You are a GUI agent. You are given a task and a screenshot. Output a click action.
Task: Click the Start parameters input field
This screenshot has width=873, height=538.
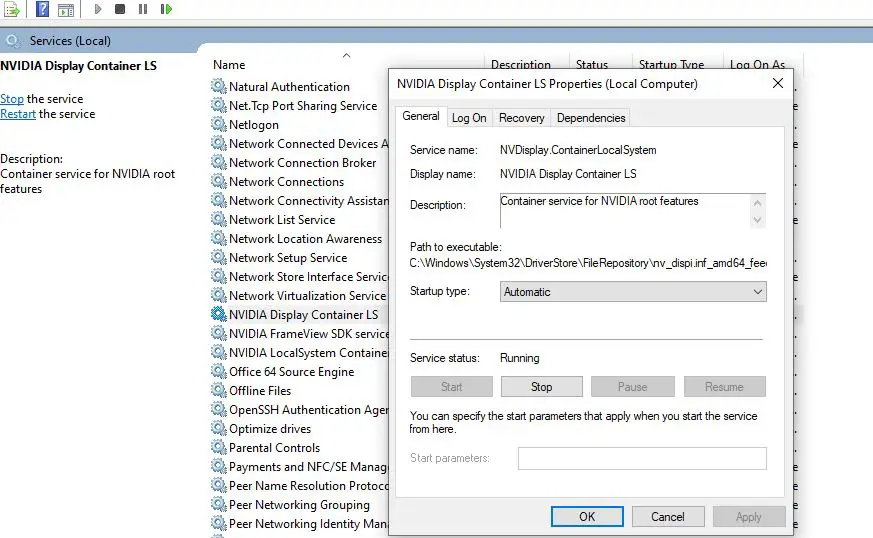pos(641,458)
